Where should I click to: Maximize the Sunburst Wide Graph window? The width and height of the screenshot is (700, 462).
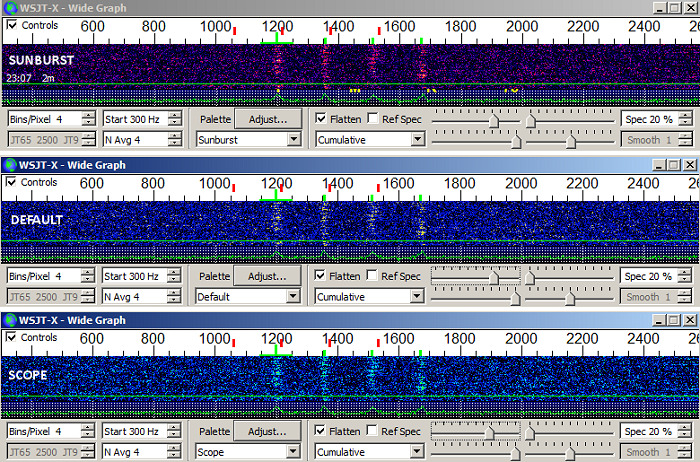(x=674, y=8)
